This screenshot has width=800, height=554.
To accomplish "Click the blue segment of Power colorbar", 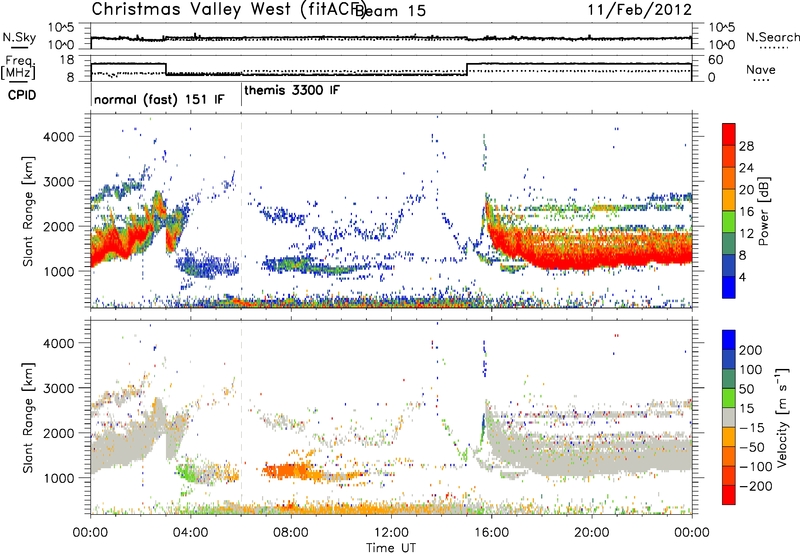I will tap(729, 287).
